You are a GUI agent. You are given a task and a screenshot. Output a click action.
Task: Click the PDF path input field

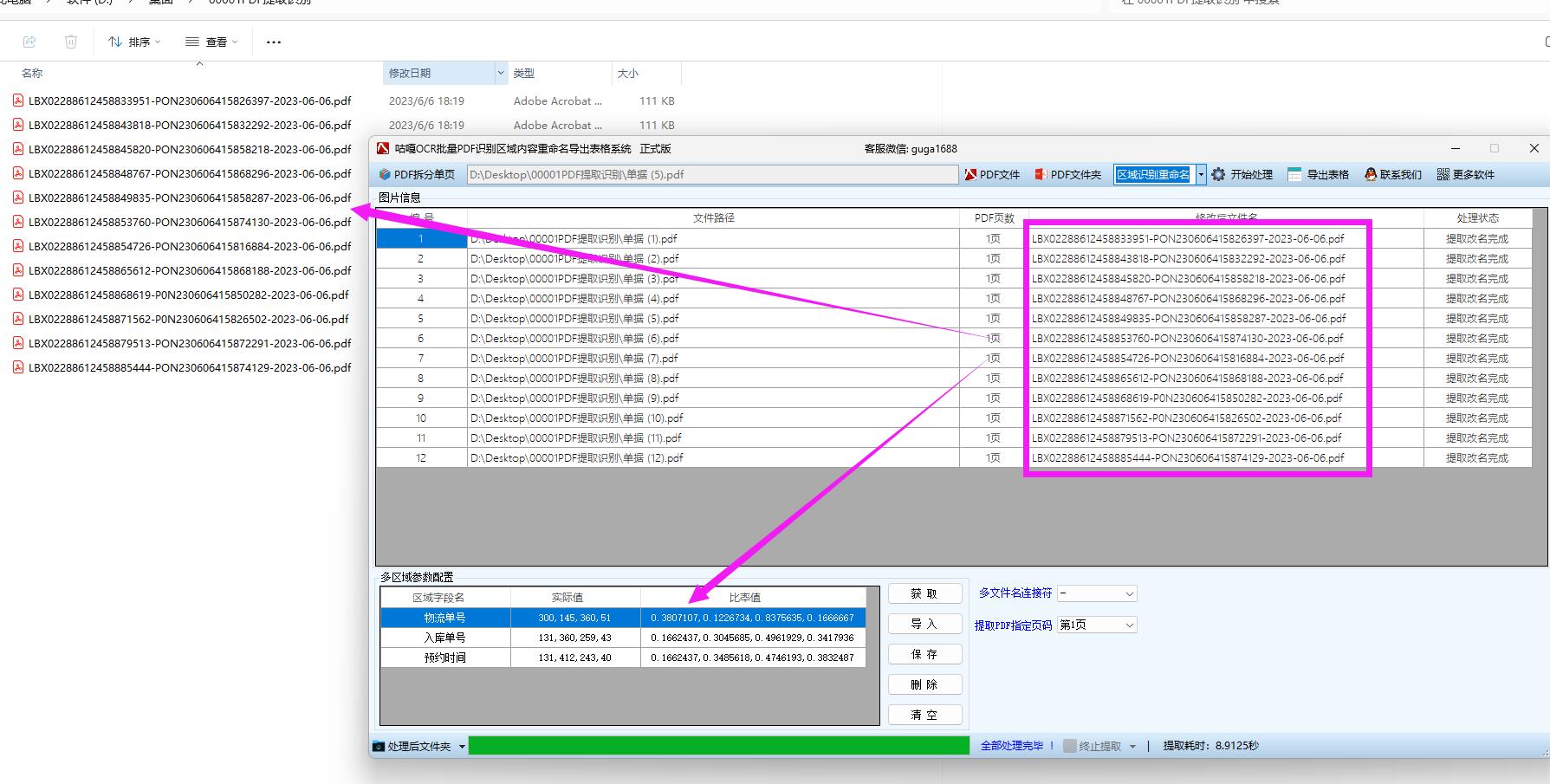pyautogui.click(x=712, y=174)
